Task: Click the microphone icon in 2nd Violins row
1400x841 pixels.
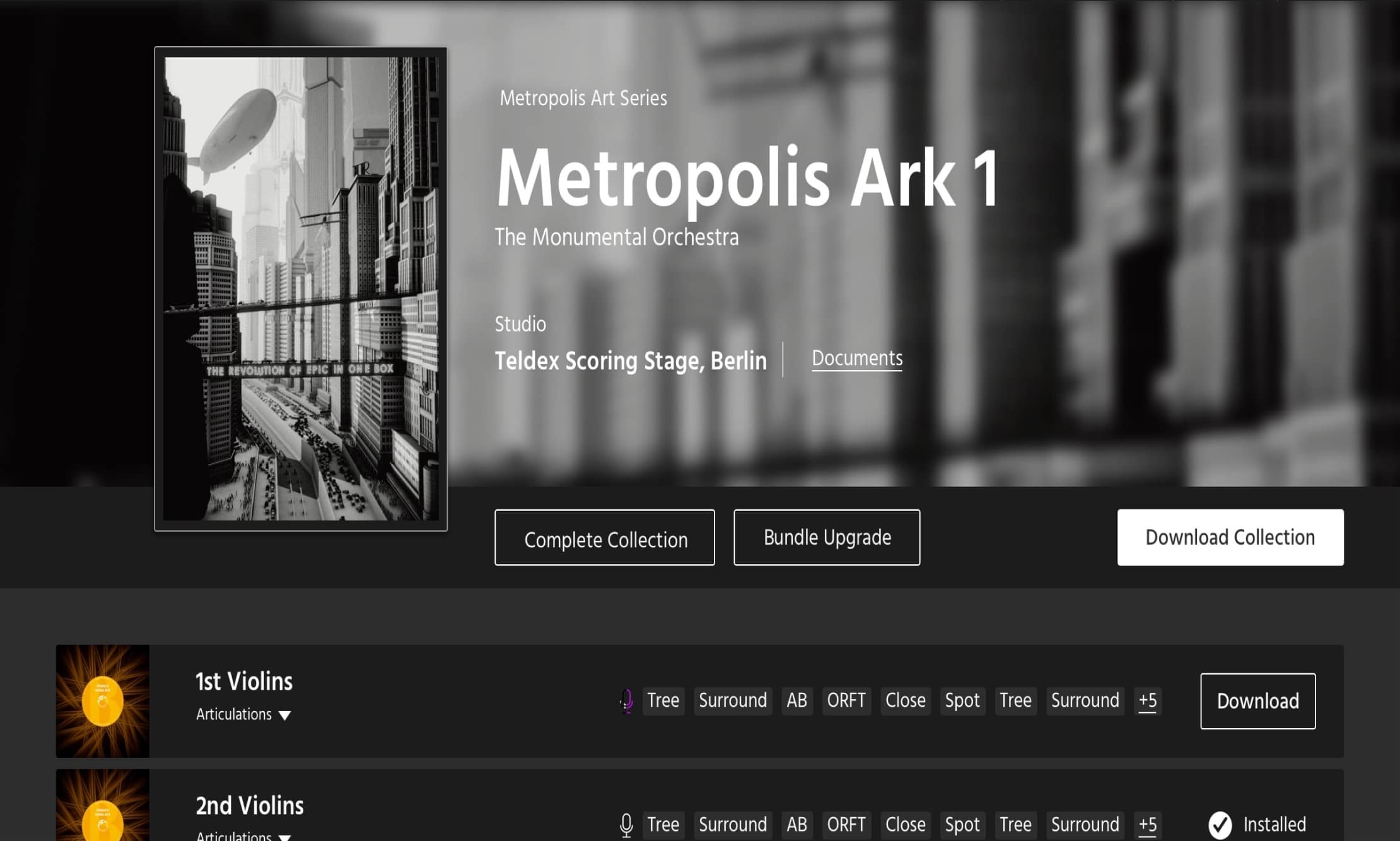Action: 626,825
